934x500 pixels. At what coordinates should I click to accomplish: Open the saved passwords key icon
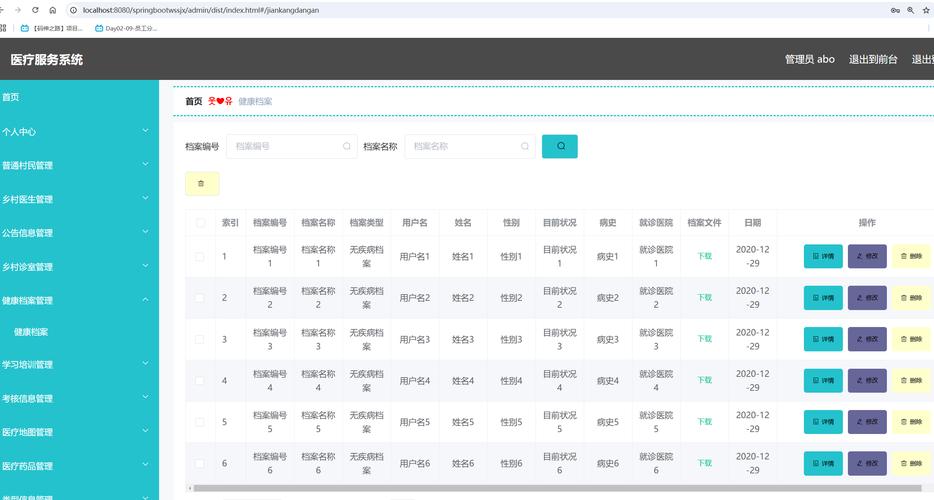pos(895,10)
